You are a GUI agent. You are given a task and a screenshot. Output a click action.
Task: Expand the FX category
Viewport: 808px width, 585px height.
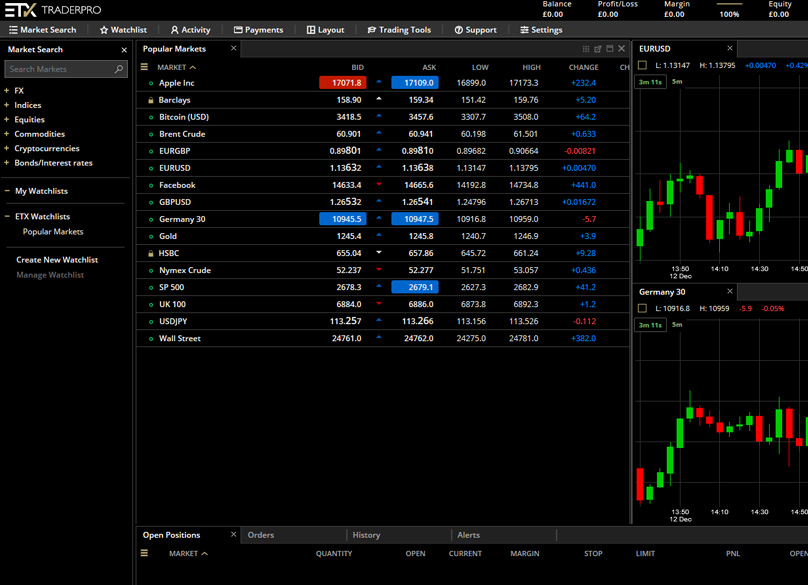click(x=7, y=91)
